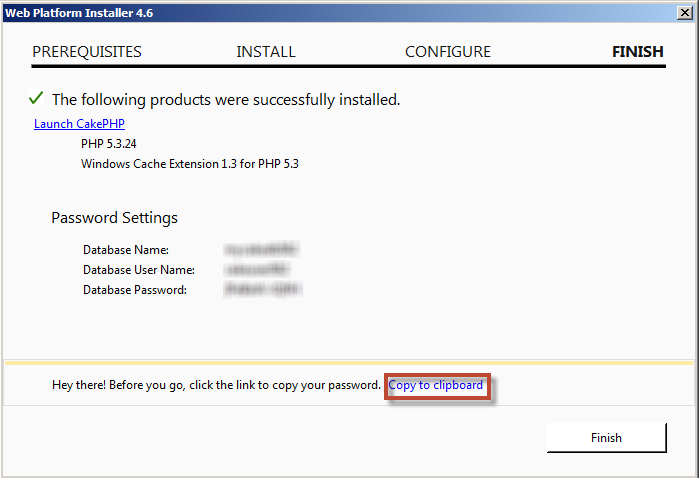Click the Finish button

(606, 437)
